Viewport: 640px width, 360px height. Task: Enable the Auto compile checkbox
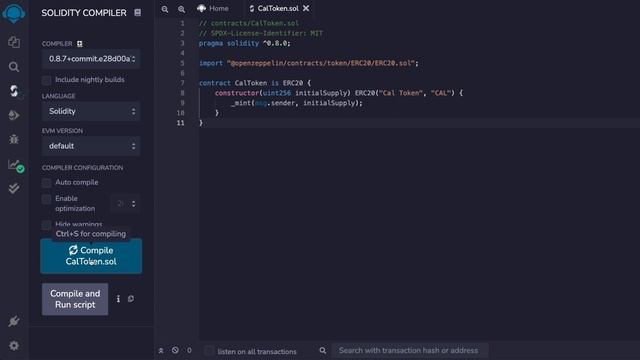click(x=47, y=182)
